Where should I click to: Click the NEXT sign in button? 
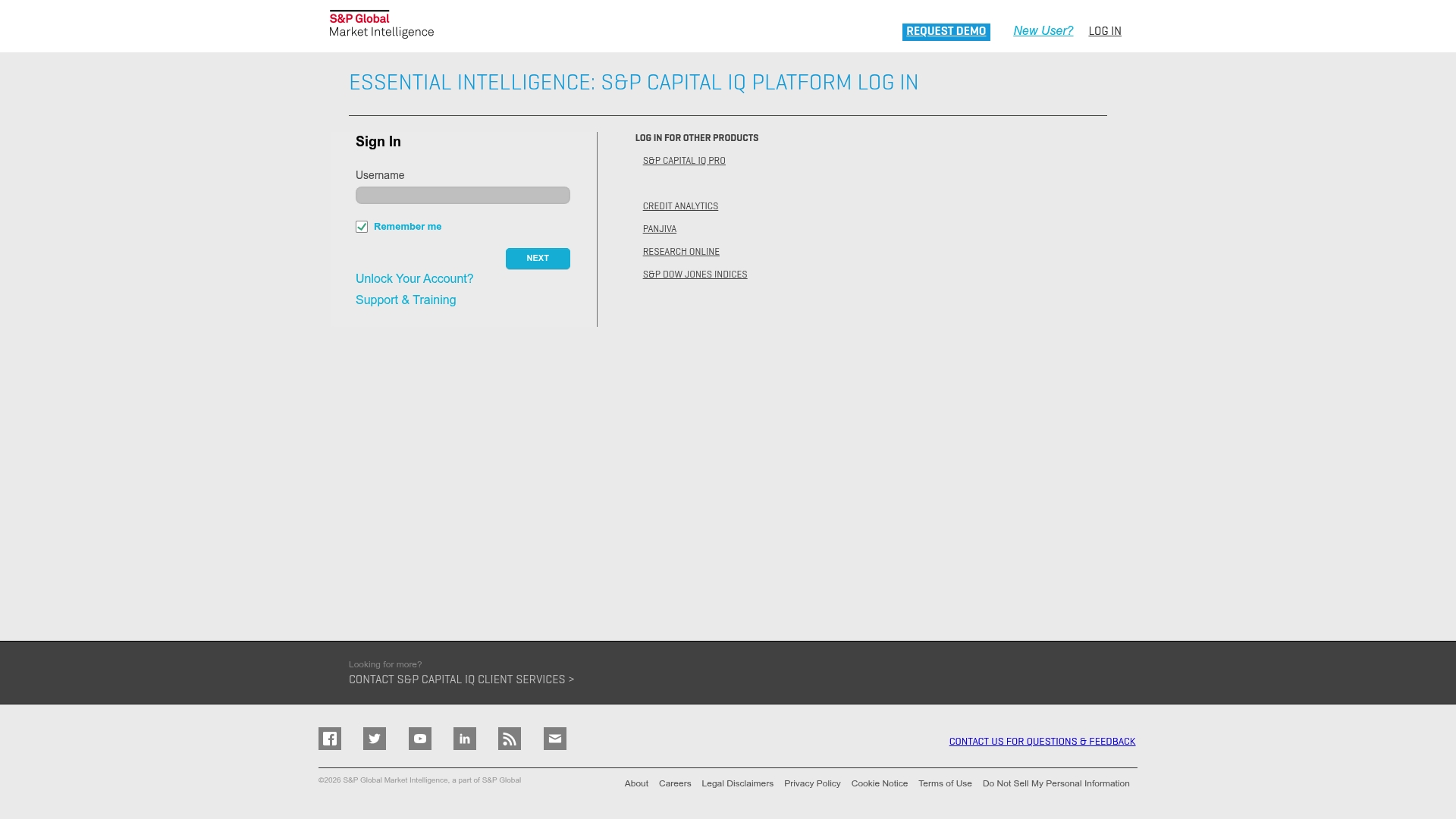click(538, 258)
